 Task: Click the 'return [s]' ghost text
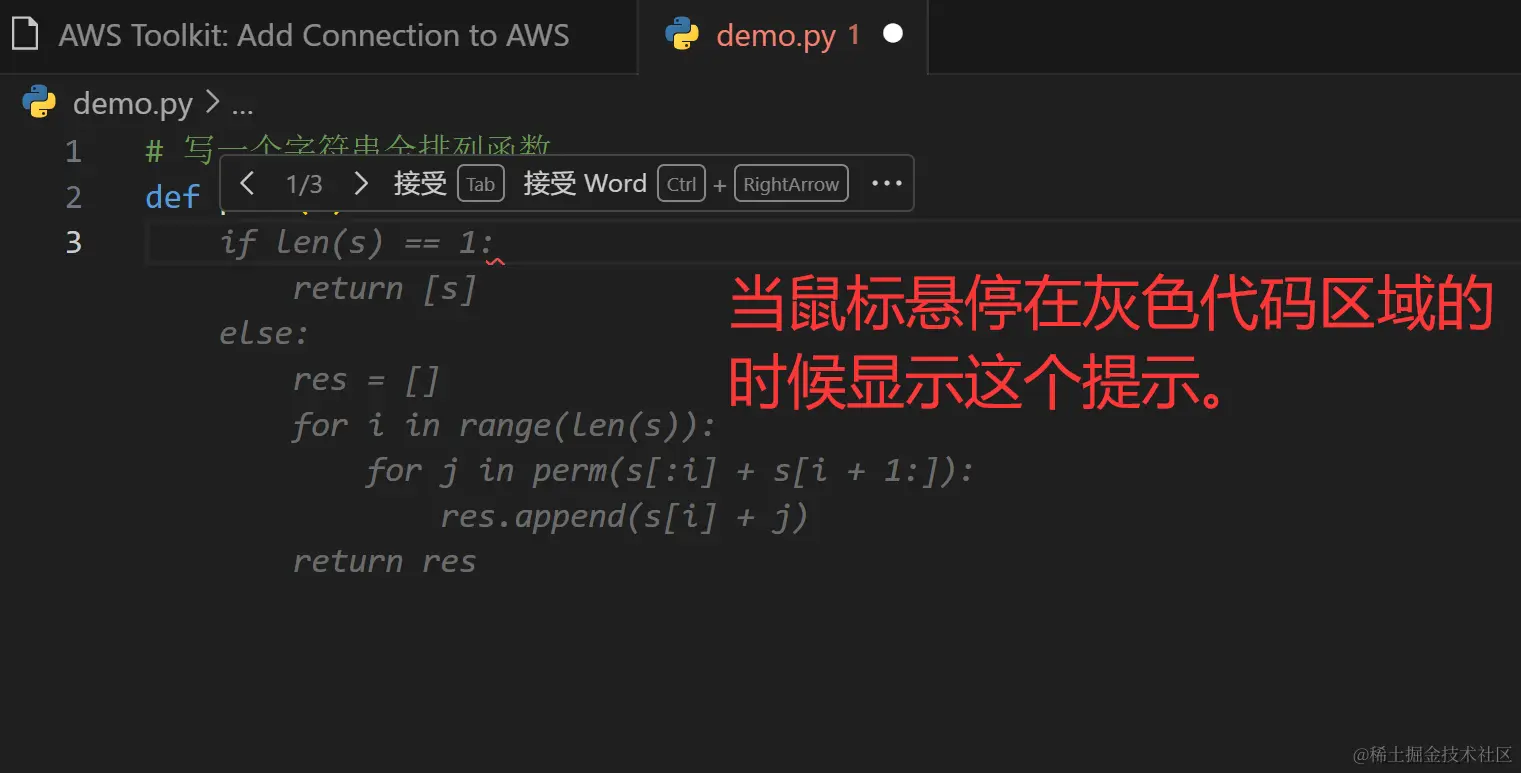coord(384,289)
